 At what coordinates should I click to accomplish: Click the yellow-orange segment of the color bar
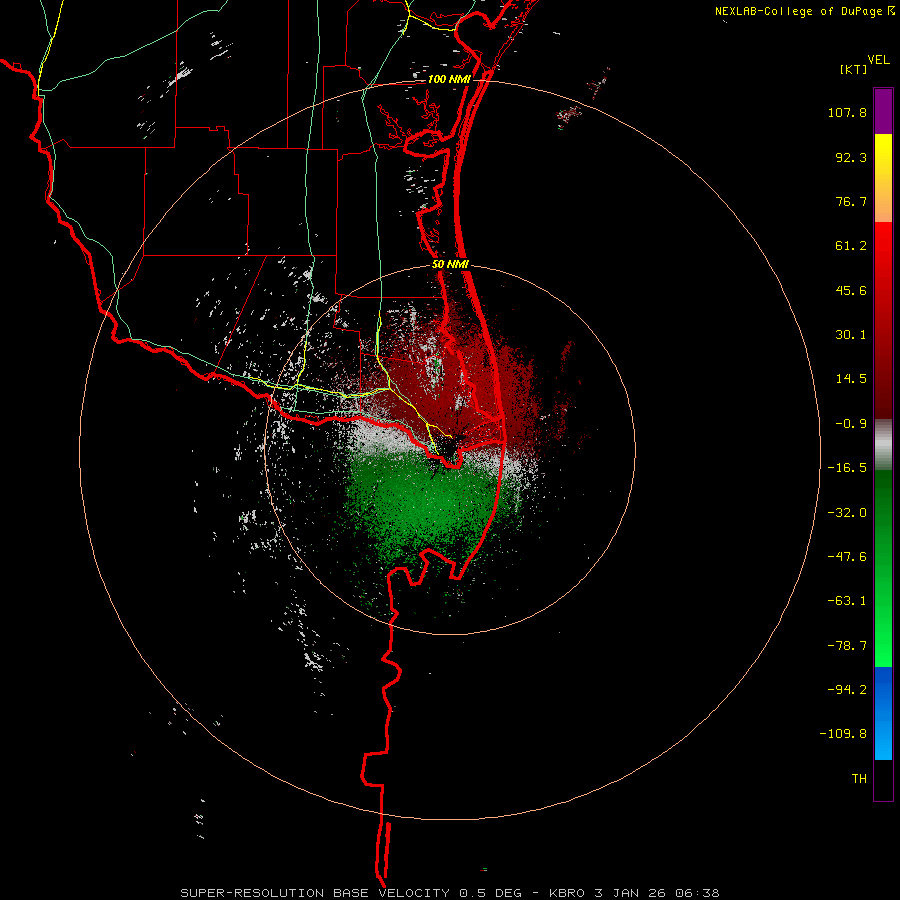(x=883, y=178)
